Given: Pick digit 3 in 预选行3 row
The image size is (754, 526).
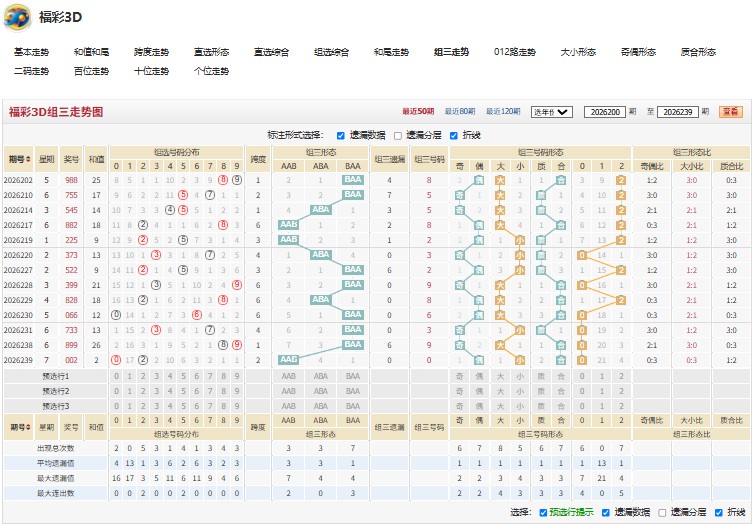Looking at the screenshot, I should (156, 406).
